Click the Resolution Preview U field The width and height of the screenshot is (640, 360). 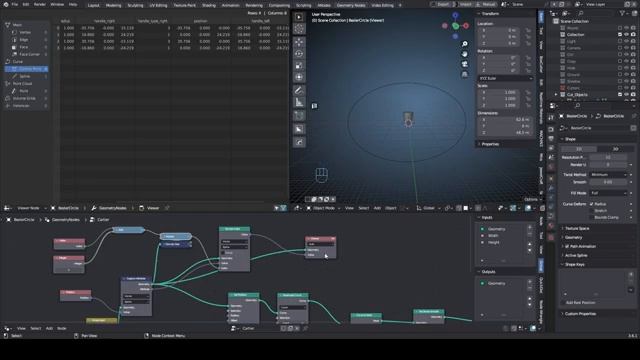[x=608, y=158]
